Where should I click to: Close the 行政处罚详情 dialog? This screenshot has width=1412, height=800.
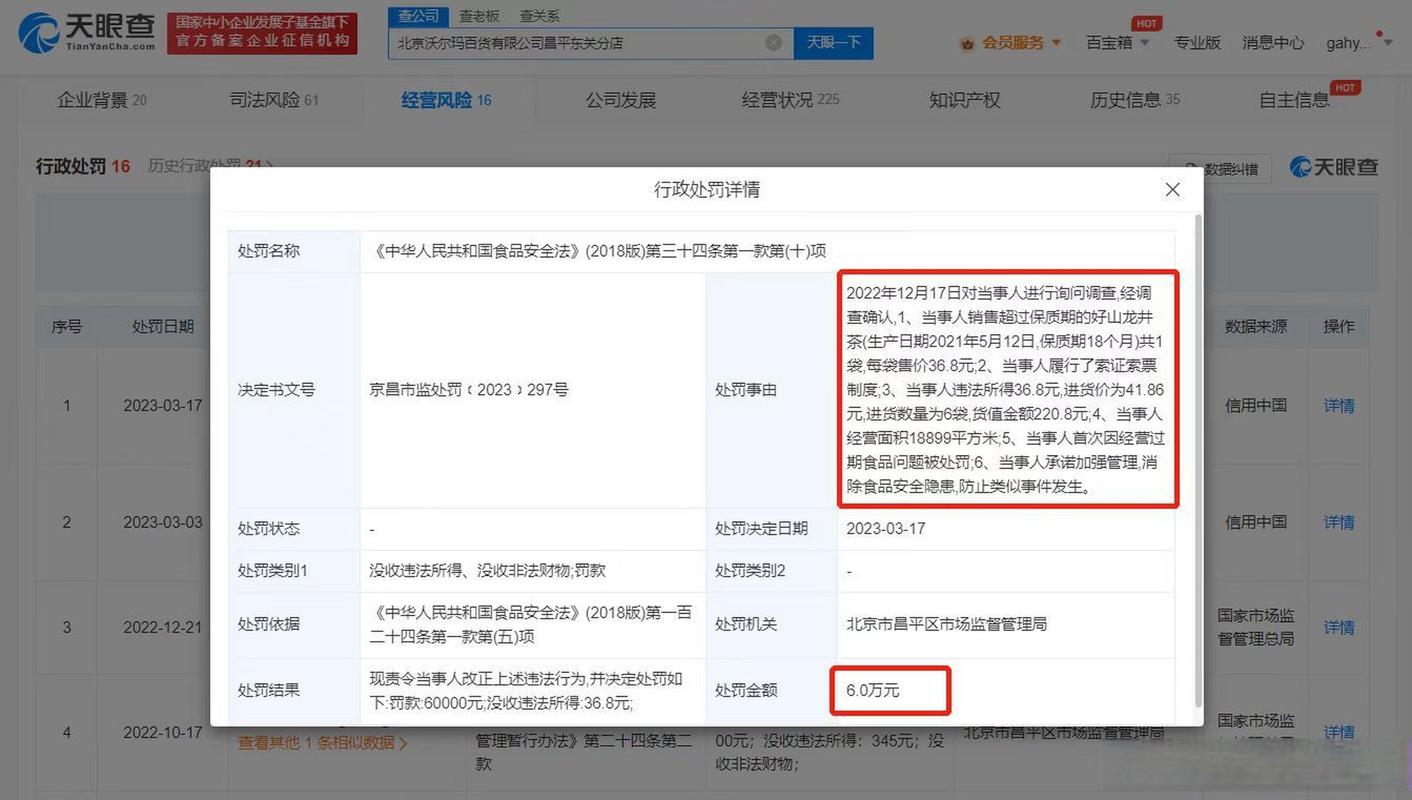click(x=1172, y=189)
